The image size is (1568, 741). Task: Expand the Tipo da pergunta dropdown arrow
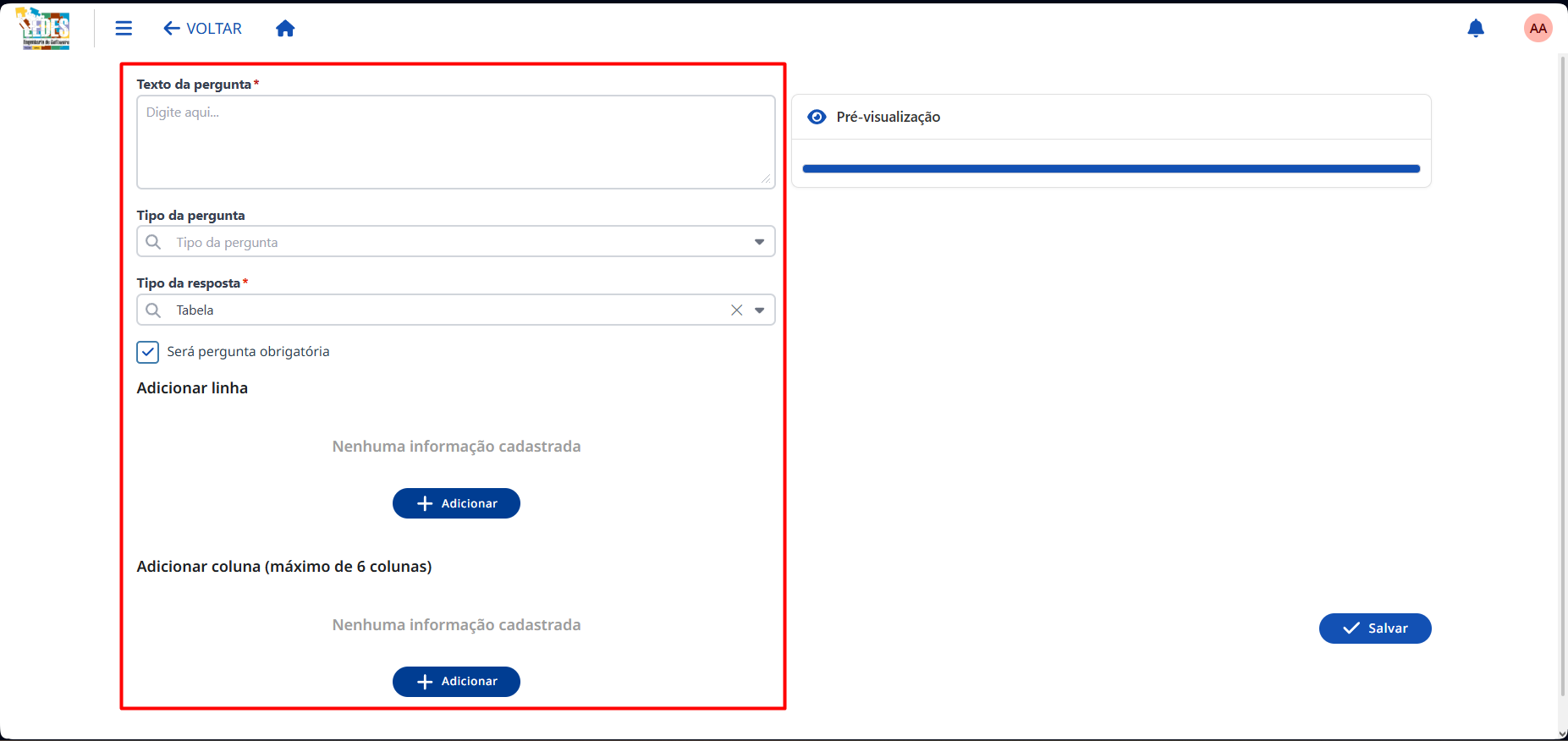[x=759, y=242]
